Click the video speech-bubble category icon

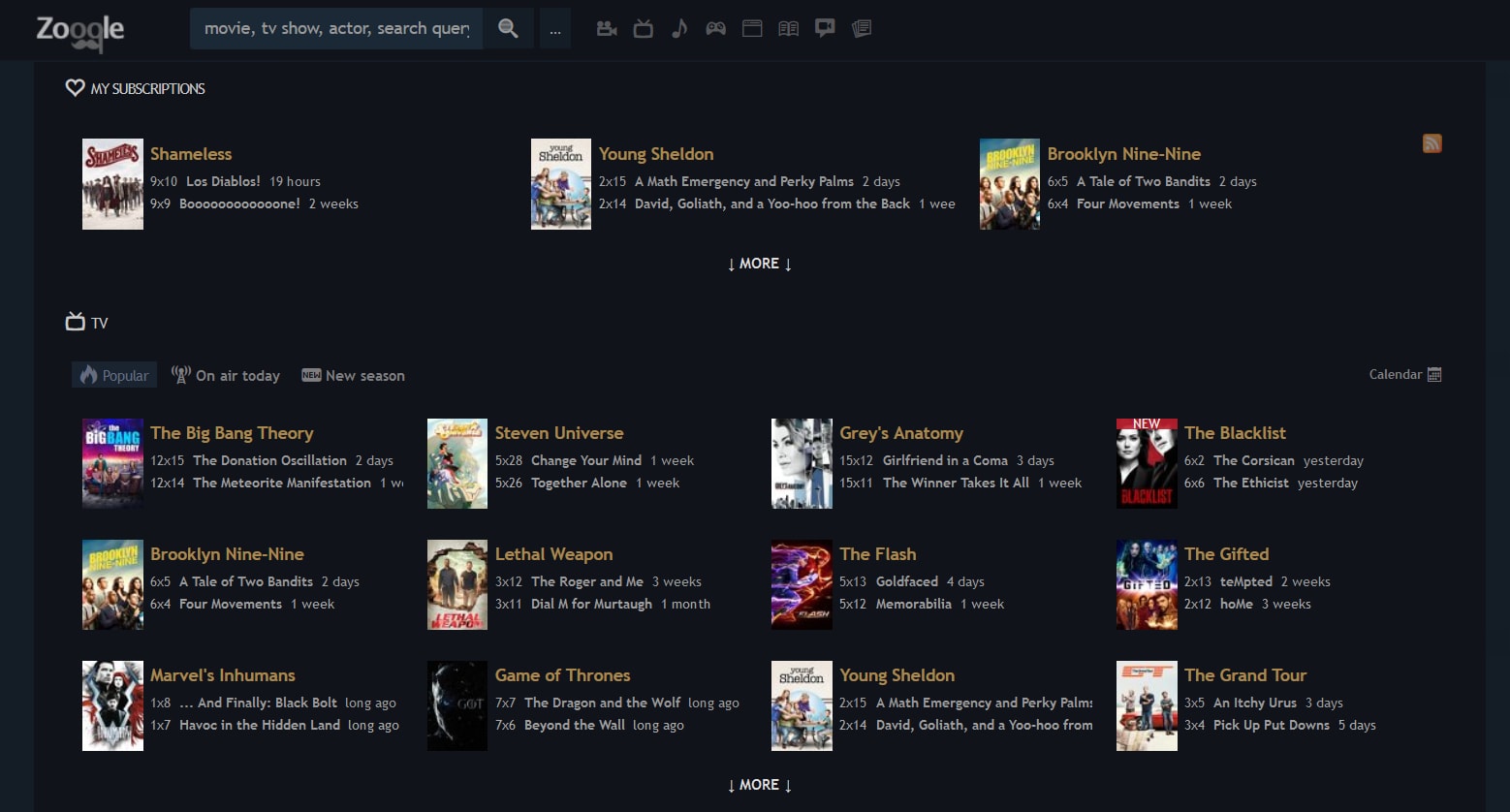(x=825, y=29)
